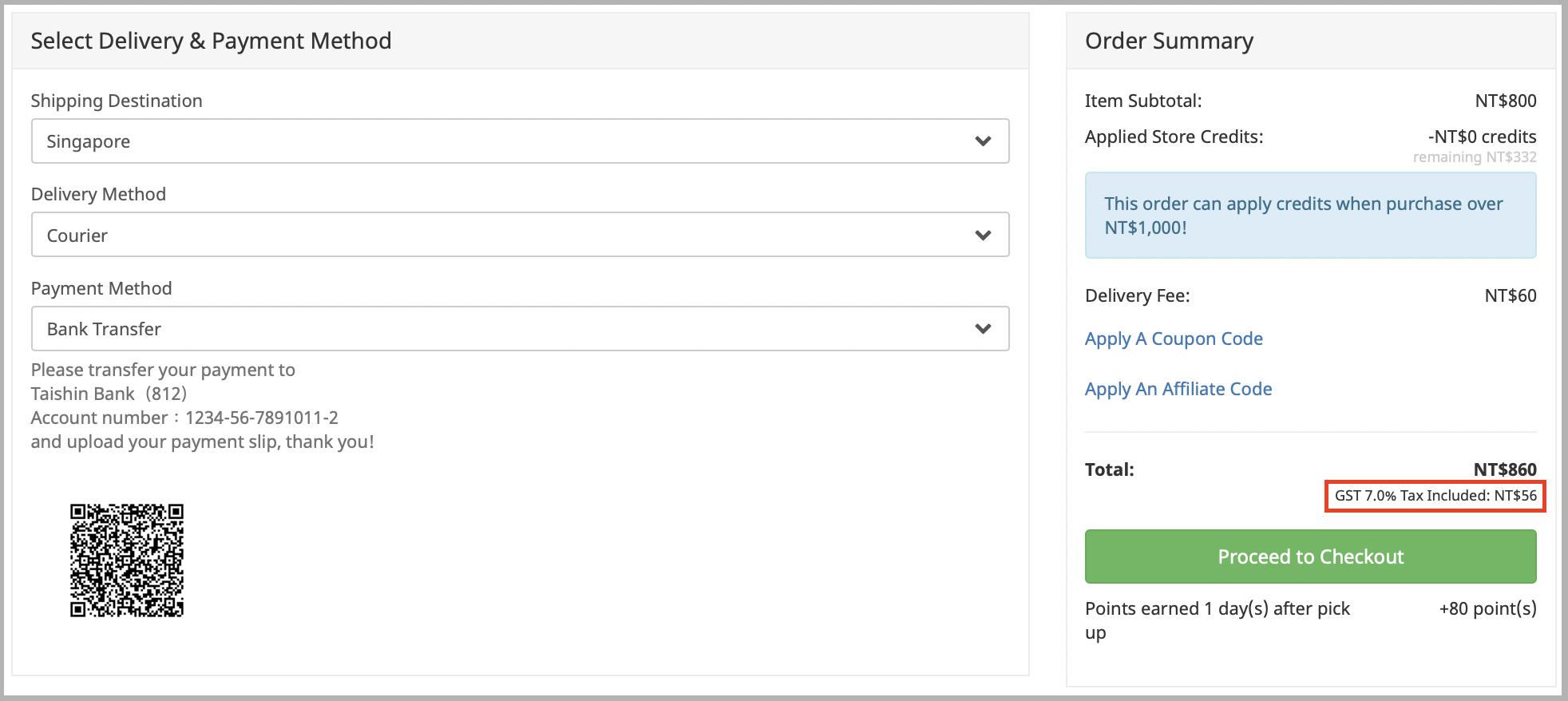Click the Total amount NT$860
This screenshot has height=701, width=1568.
coord(1505,469)
